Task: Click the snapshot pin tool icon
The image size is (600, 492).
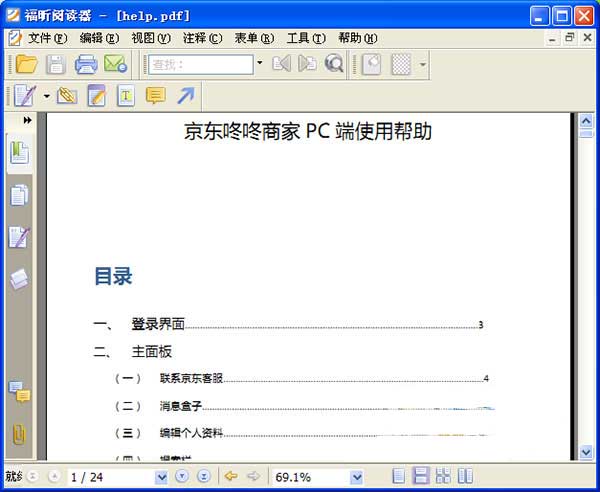Action: tap(372, 64)
